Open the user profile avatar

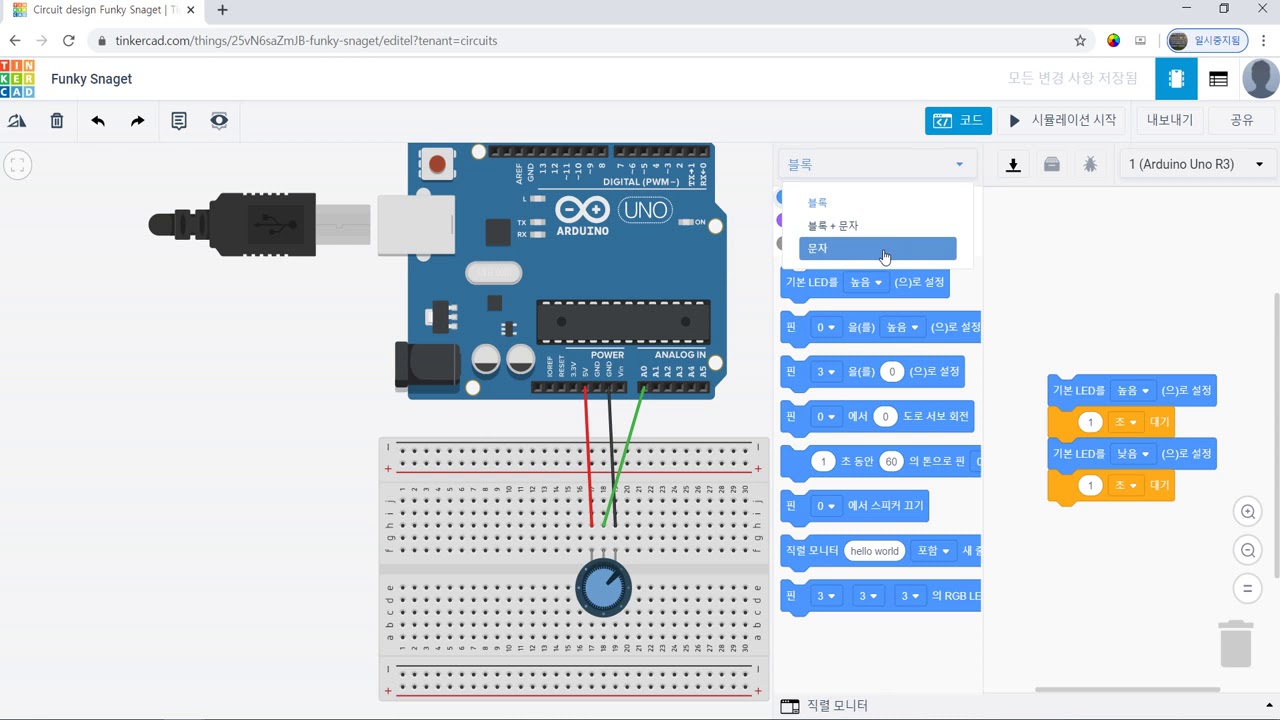tap(1260, 79)
